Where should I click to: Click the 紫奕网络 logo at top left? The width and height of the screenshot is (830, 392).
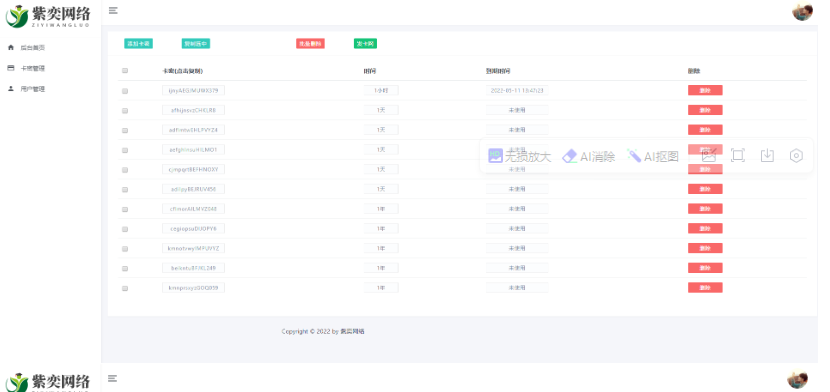pyautogui.click(x=48, y=16)
